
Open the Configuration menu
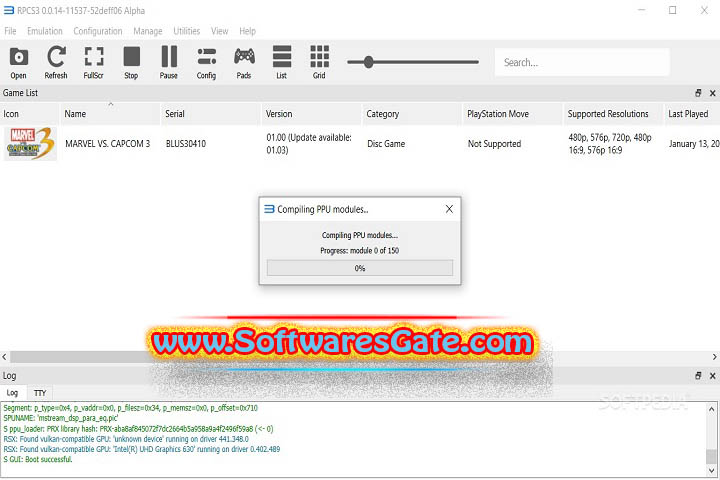coord(98,31)
